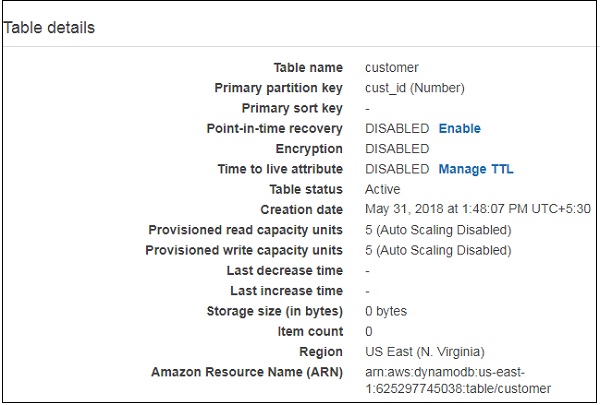Click the Table status value Active
600x405 pixels.
click(382, 189)
